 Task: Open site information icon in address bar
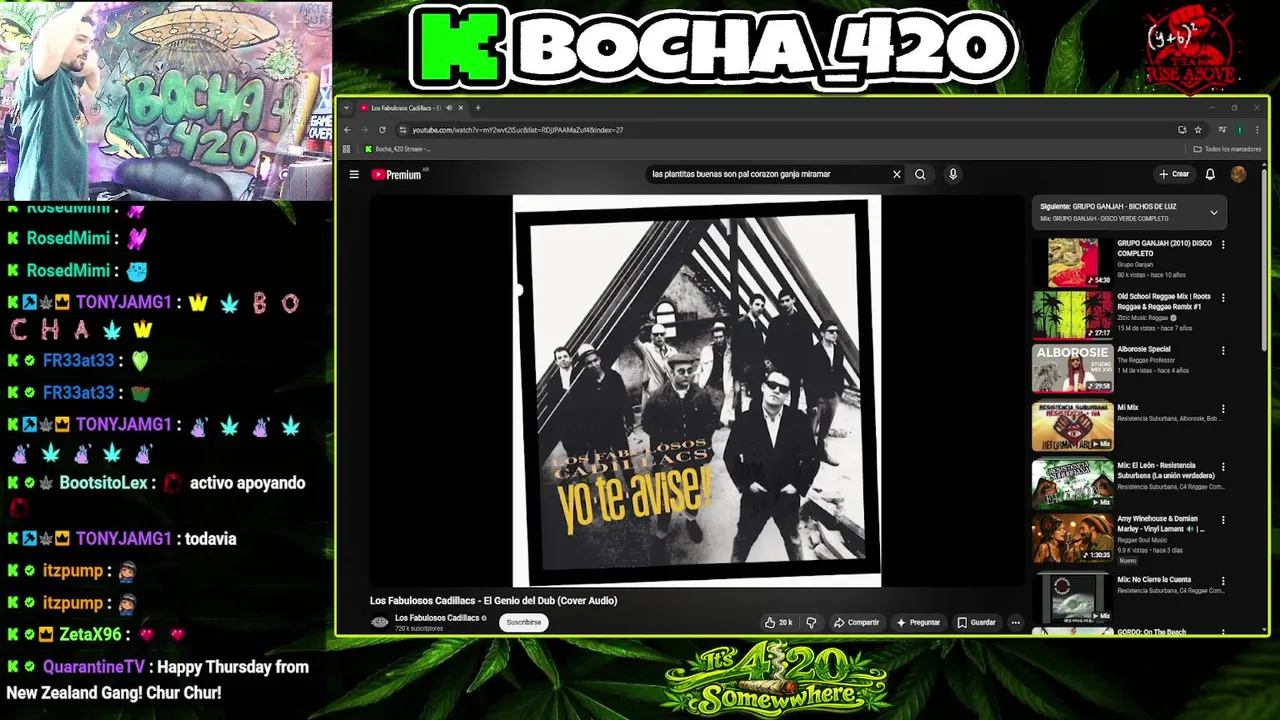[x=403, y=130]
